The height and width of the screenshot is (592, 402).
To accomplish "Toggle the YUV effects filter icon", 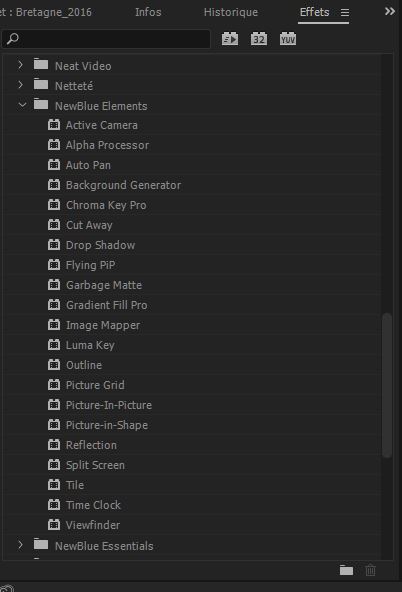I will [x=288, y=39].
